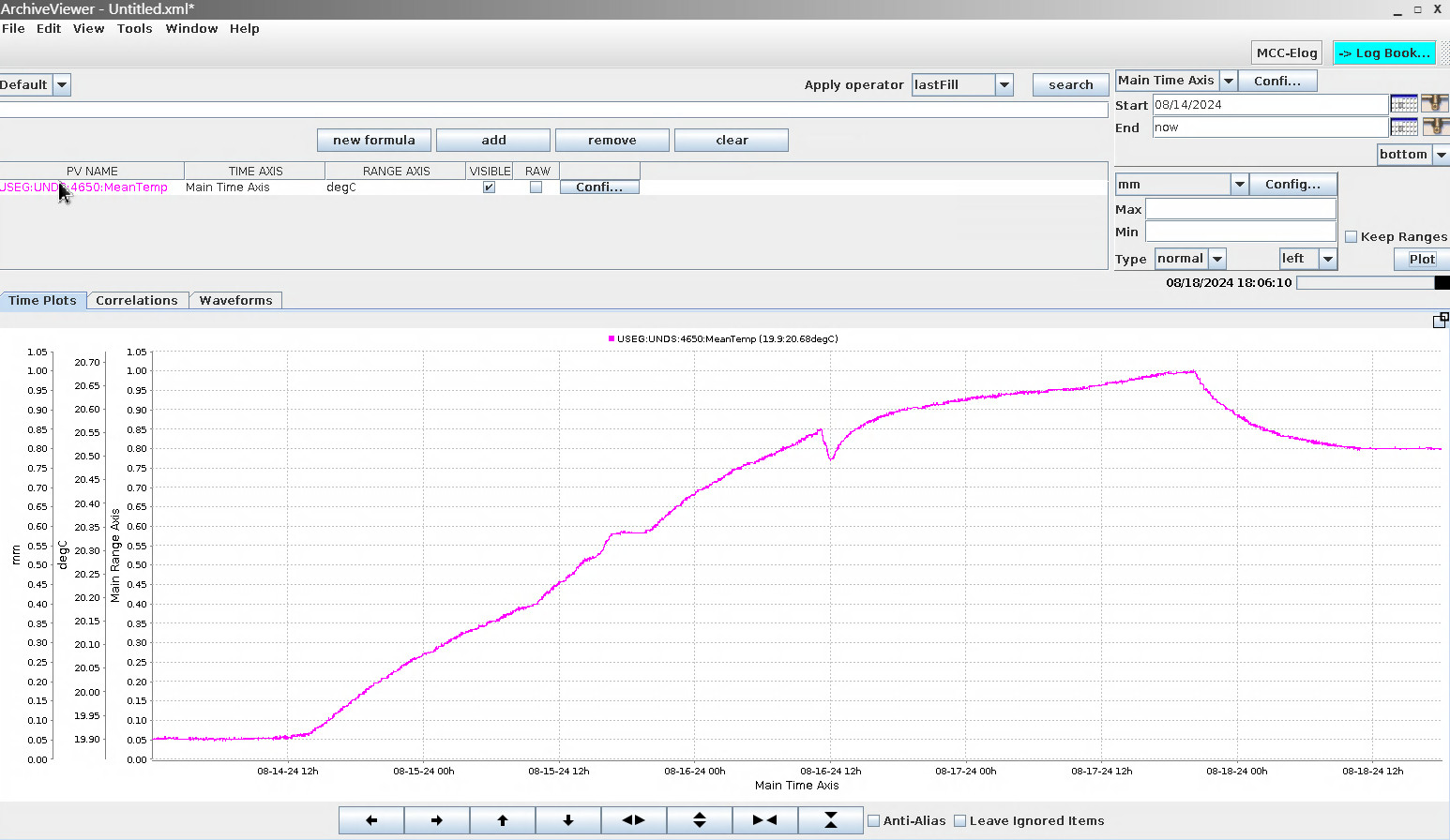The height and width of the screenshot is (840, 1450).
Task: Click the brass icon beside Start field
Action: coord(1435,104)
